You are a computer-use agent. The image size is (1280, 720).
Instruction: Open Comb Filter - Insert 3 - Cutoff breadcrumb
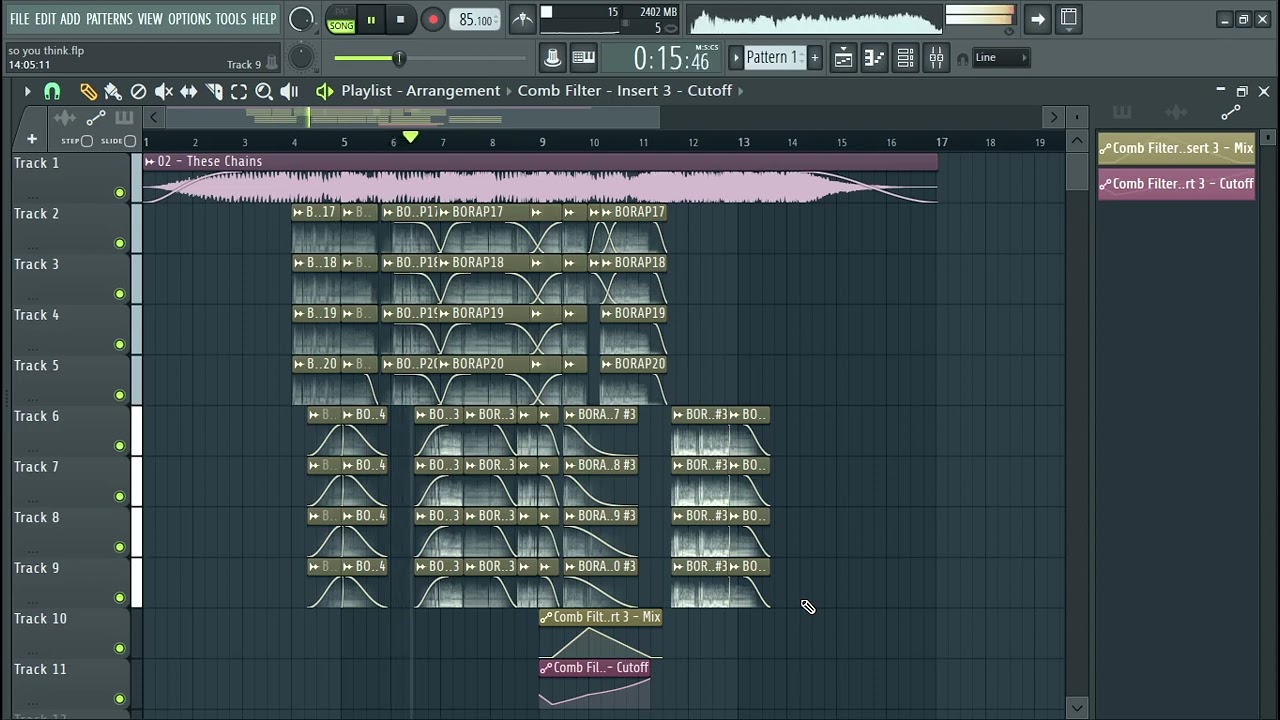coord(625,91)
